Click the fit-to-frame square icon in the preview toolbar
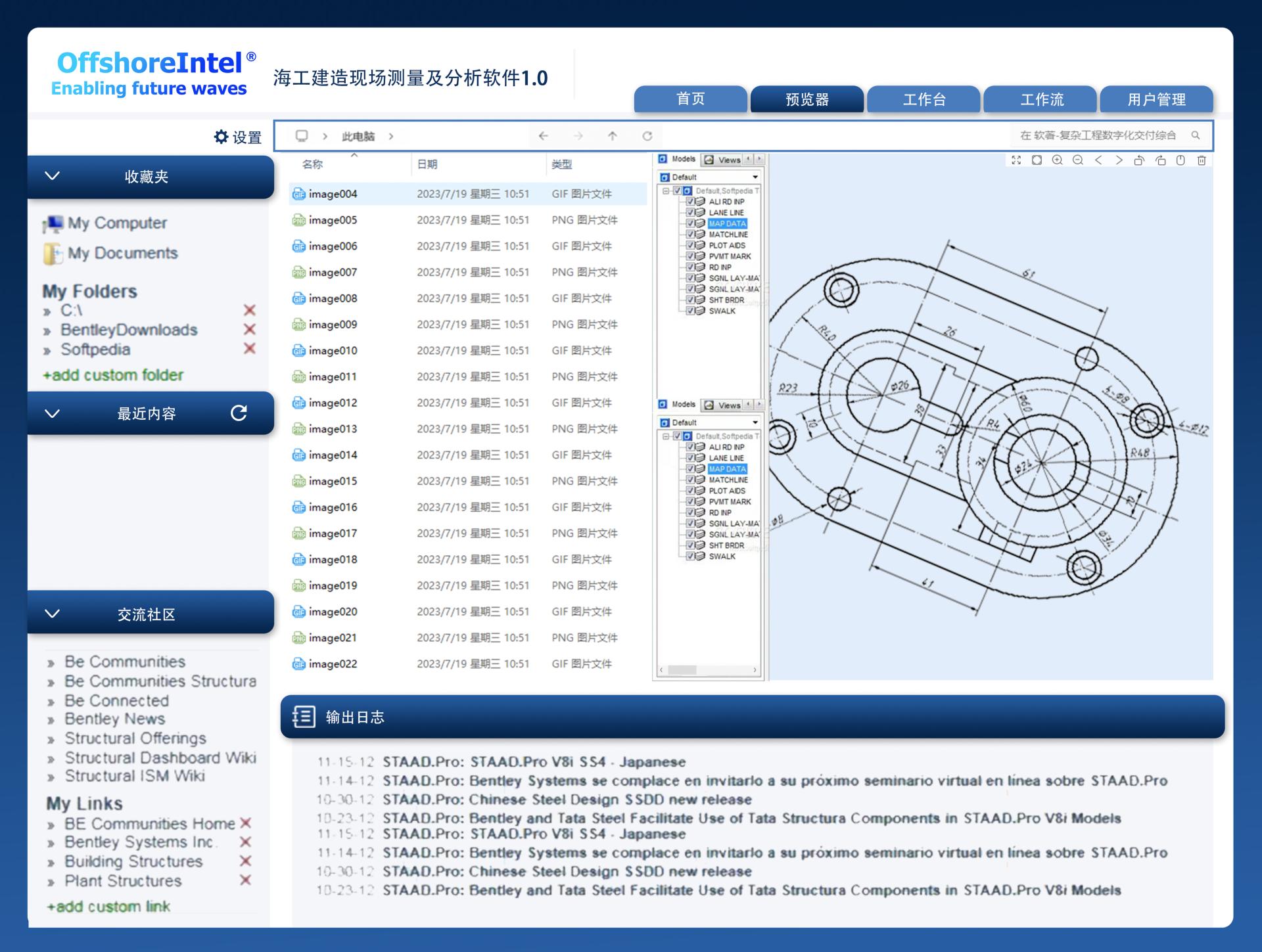The image size is (1262, 952). tap(1037, 160)
